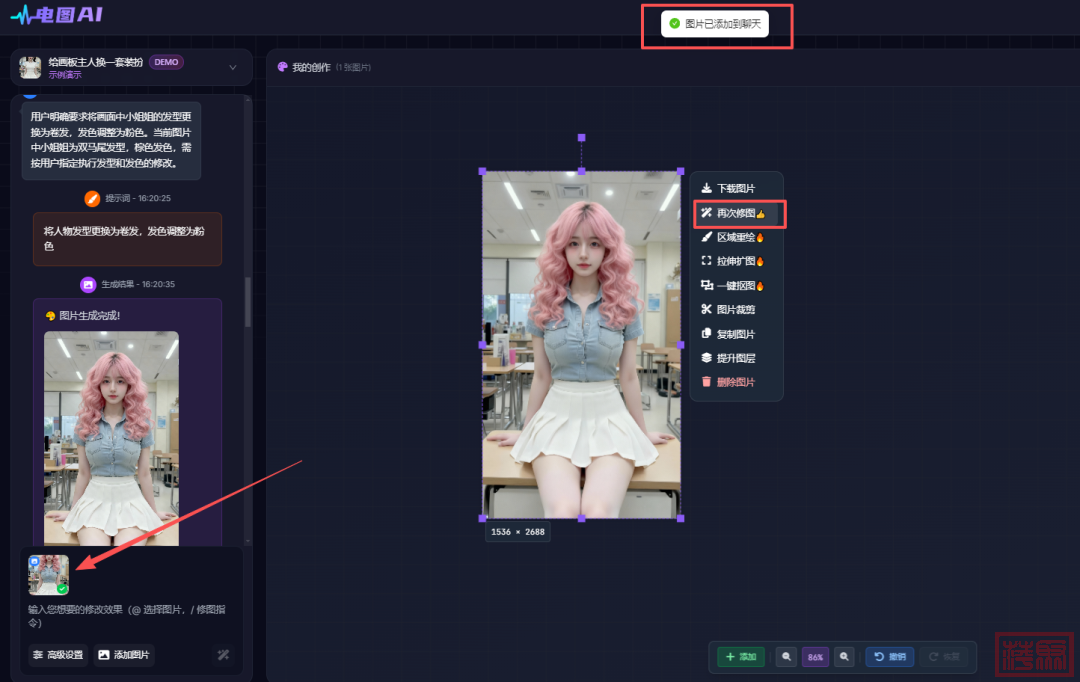The width and height of the screenshot is (1080, 682).
Task: Choose 图片裁剪 crop option
Action: (735, 309)
